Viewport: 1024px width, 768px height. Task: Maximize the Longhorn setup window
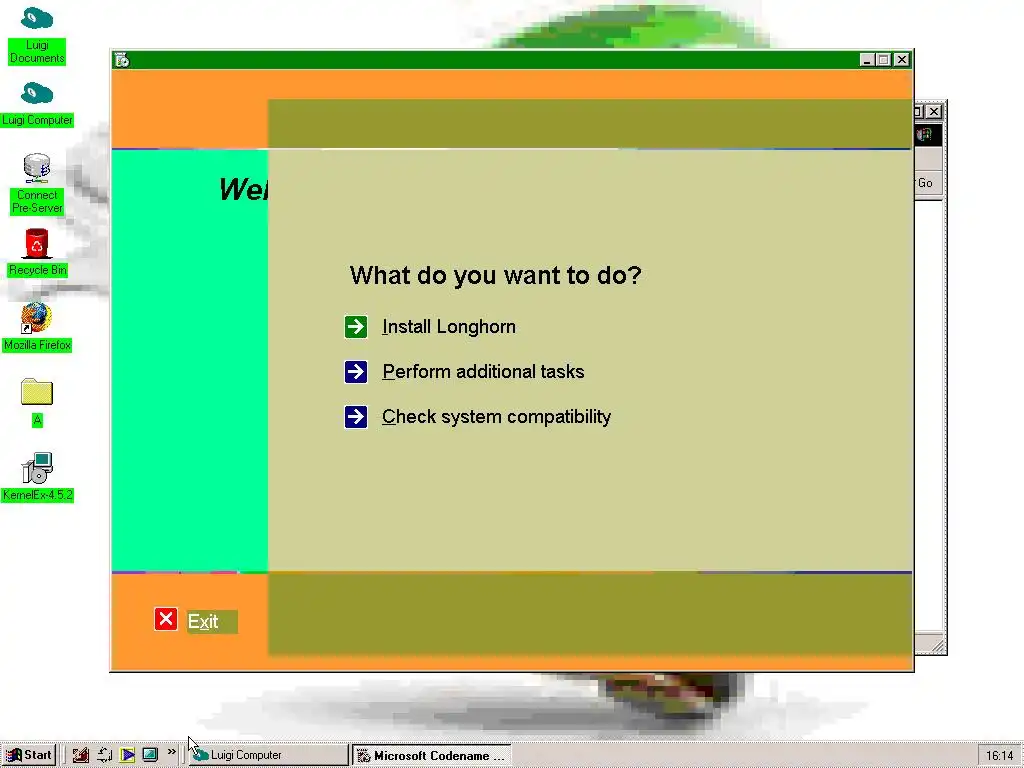coord(883,60)
